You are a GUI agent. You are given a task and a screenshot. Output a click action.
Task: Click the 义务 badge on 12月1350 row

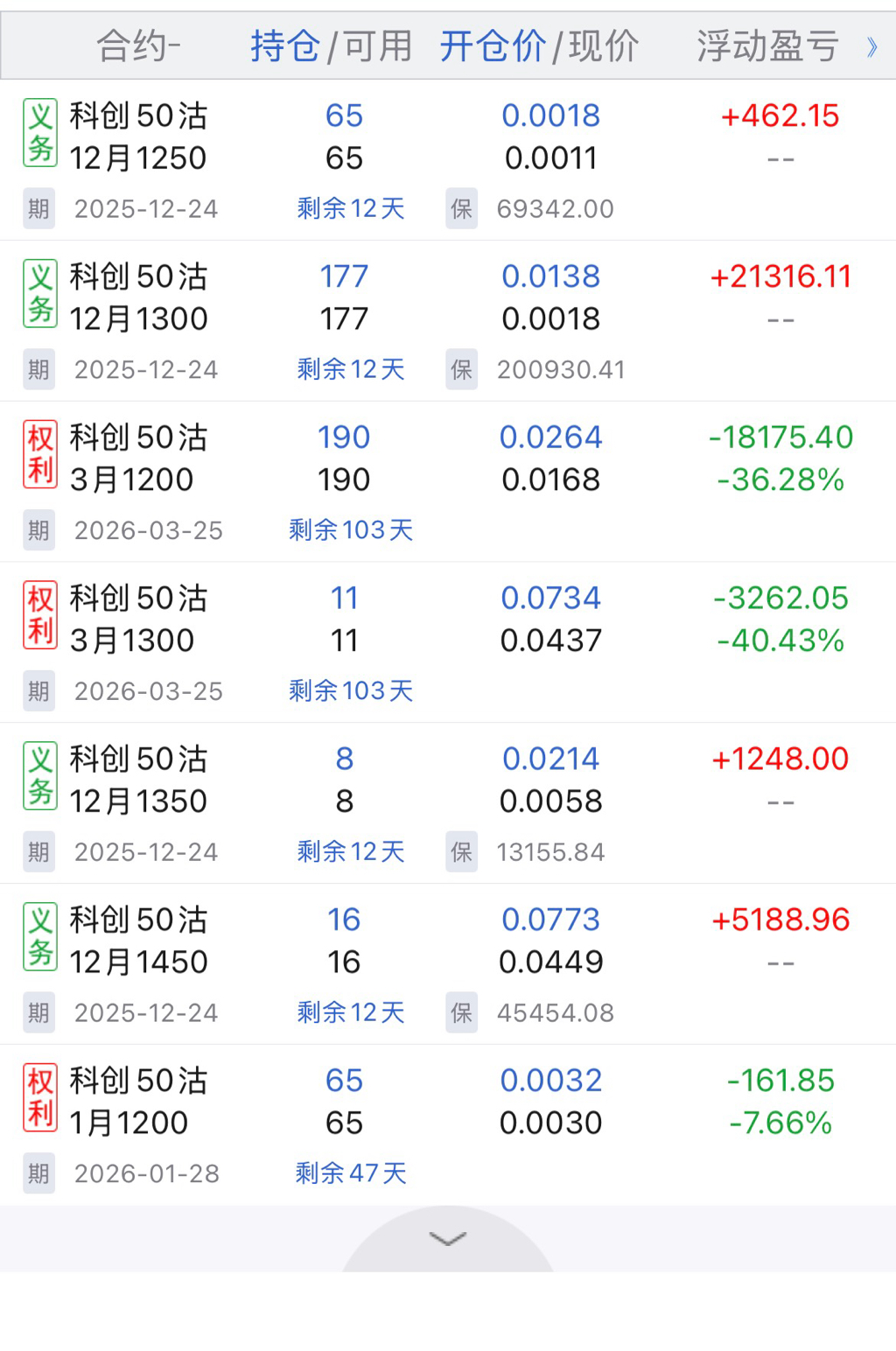coord(40,776)
